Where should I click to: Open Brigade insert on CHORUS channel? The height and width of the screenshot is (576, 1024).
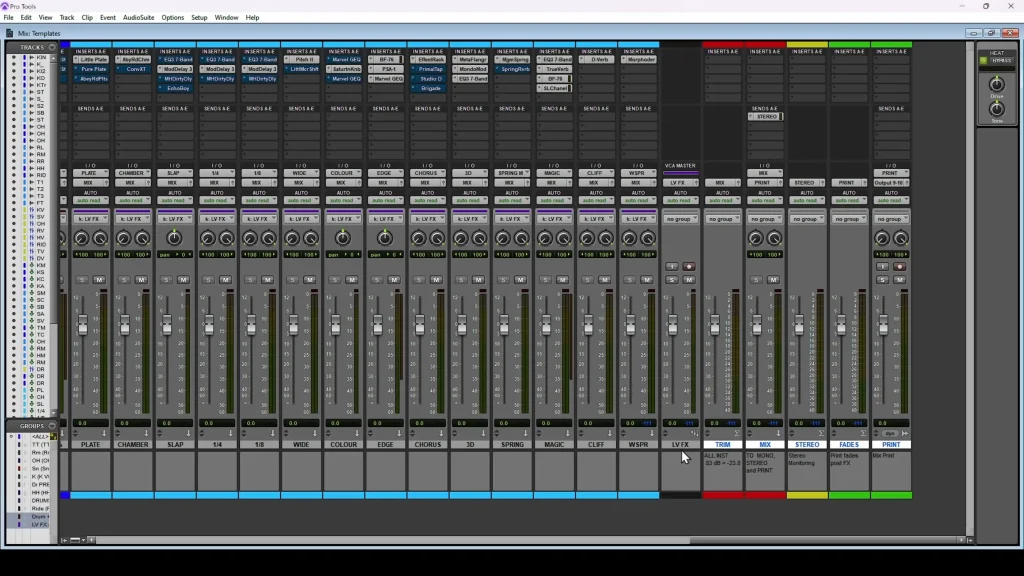coord(428,88)
